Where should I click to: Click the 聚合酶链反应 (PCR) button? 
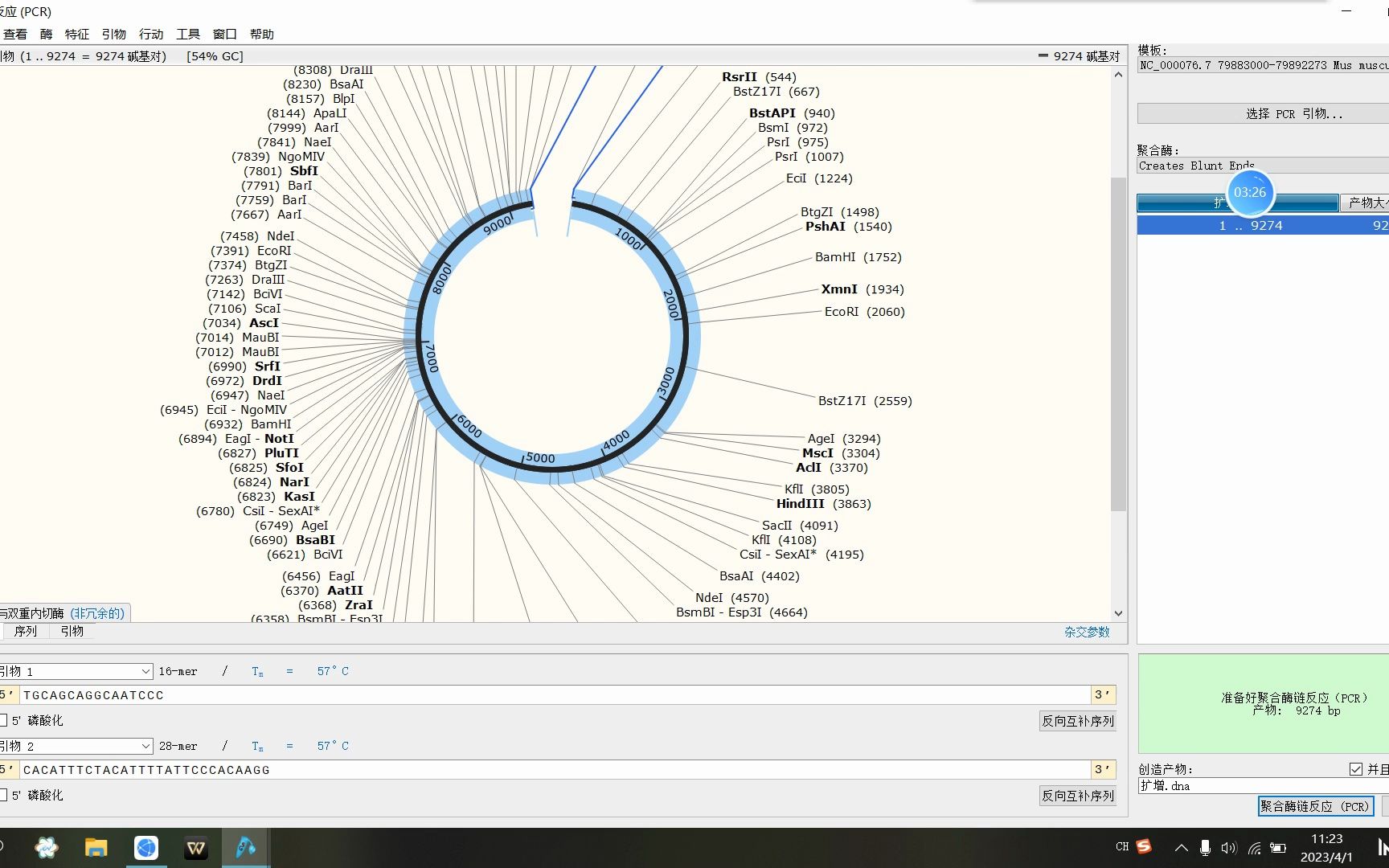(x=1315, y=806)
